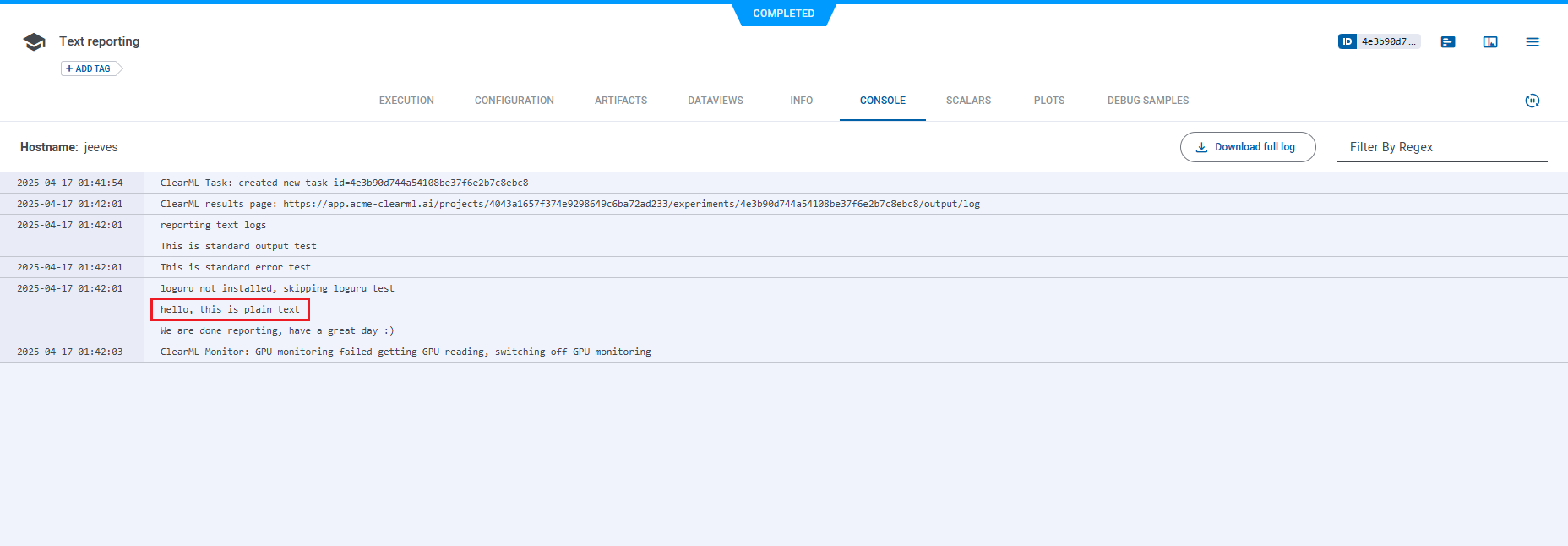View the SCALARS tab

tap(968, 101)
